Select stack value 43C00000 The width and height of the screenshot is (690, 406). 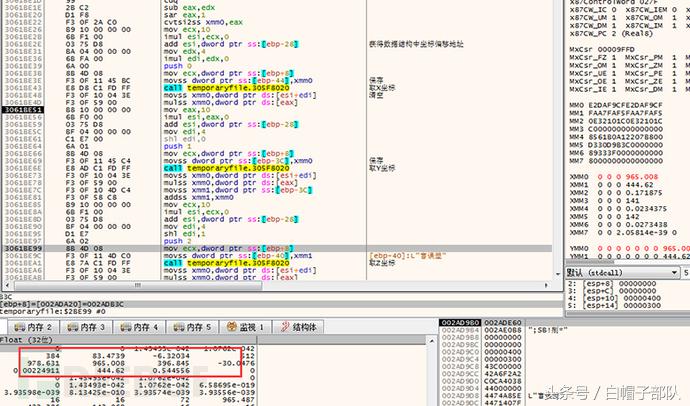coord(503,366)
